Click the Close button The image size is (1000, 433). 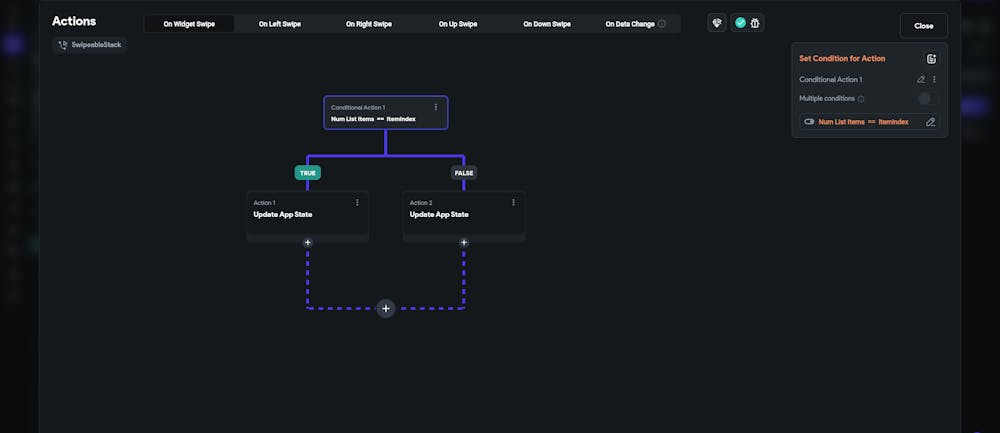[923, 26]
